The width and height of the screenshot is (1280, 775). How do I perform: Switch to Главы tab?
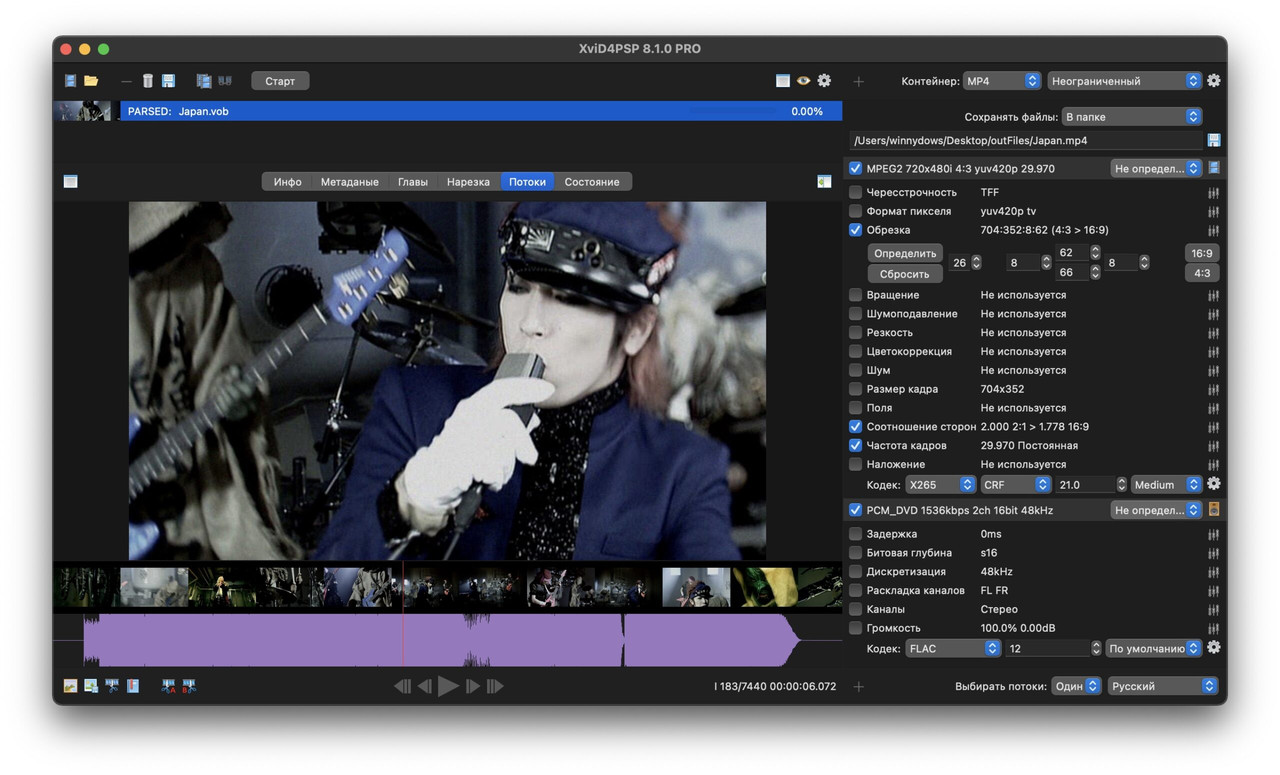[413, 182]
